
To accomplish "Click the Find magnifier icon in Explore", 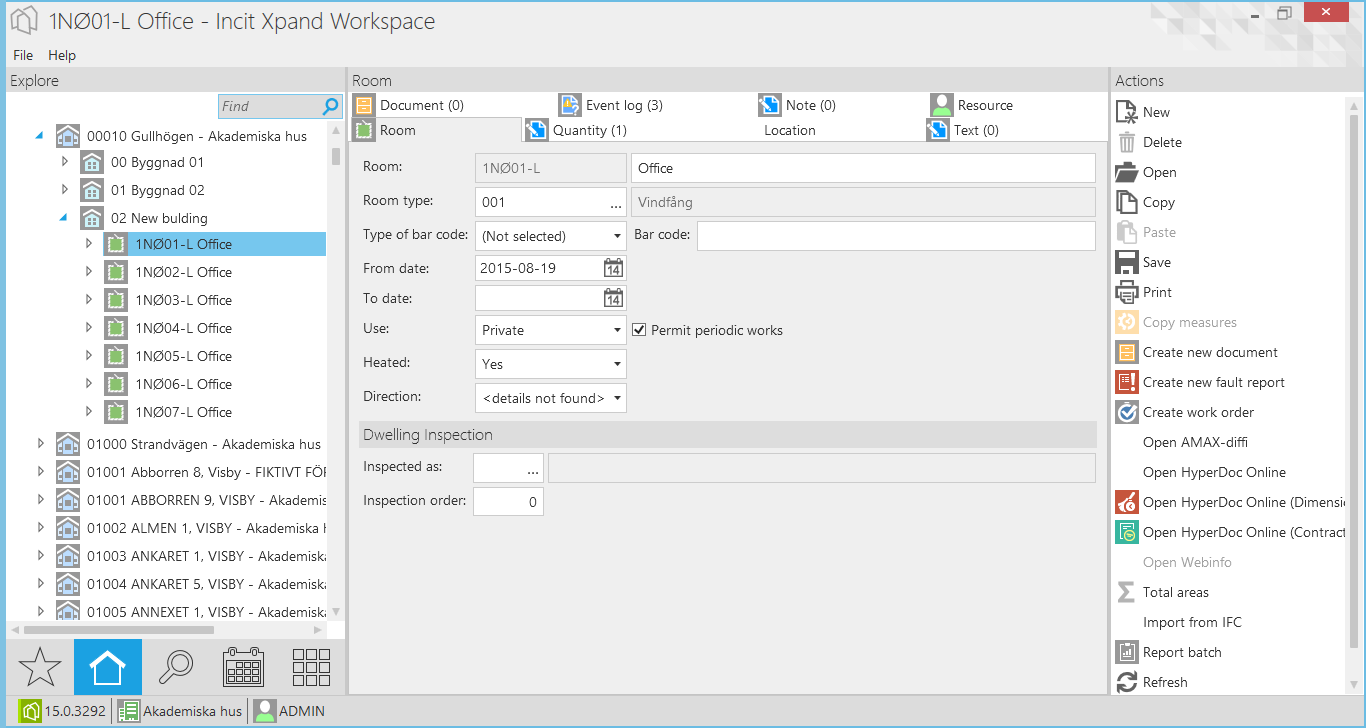I will coord(331,106).
